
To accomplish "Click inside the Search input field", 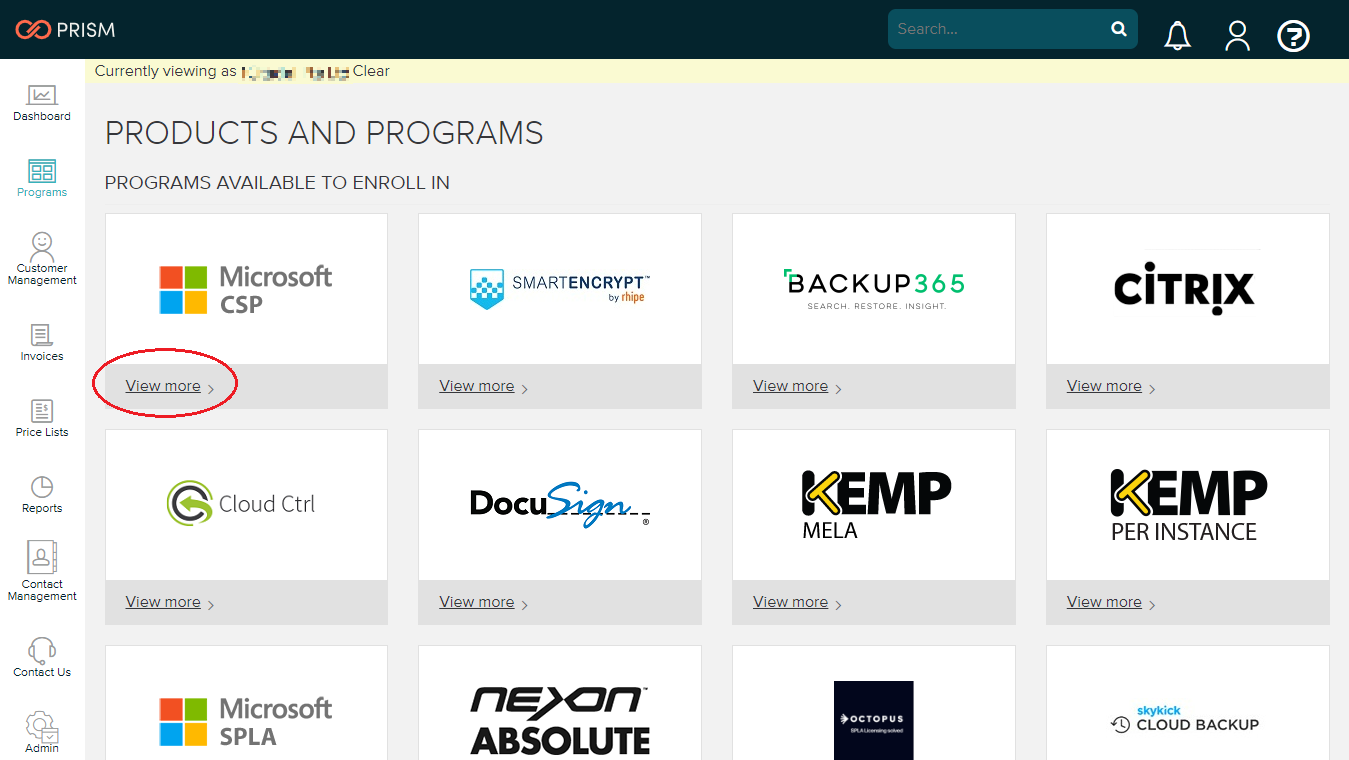I will click(x=995, y=29).
